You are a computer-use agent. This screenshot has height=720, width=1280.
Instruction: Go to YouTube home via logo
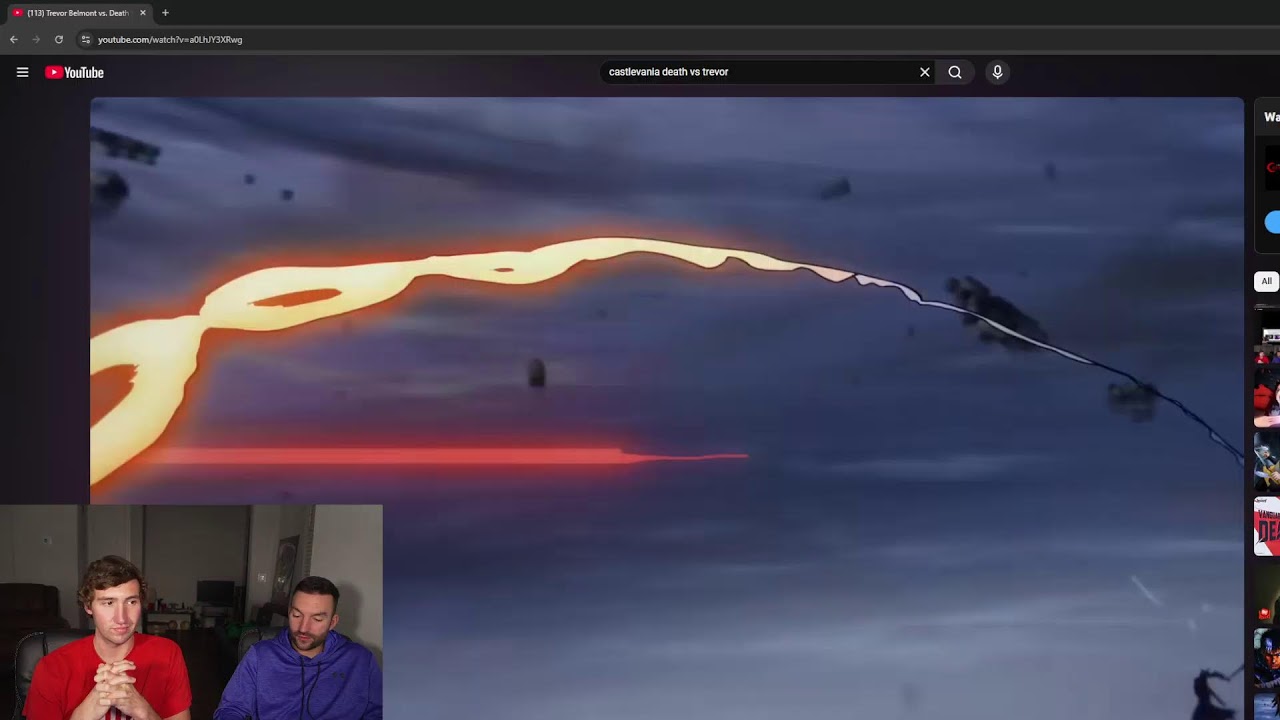74,72
